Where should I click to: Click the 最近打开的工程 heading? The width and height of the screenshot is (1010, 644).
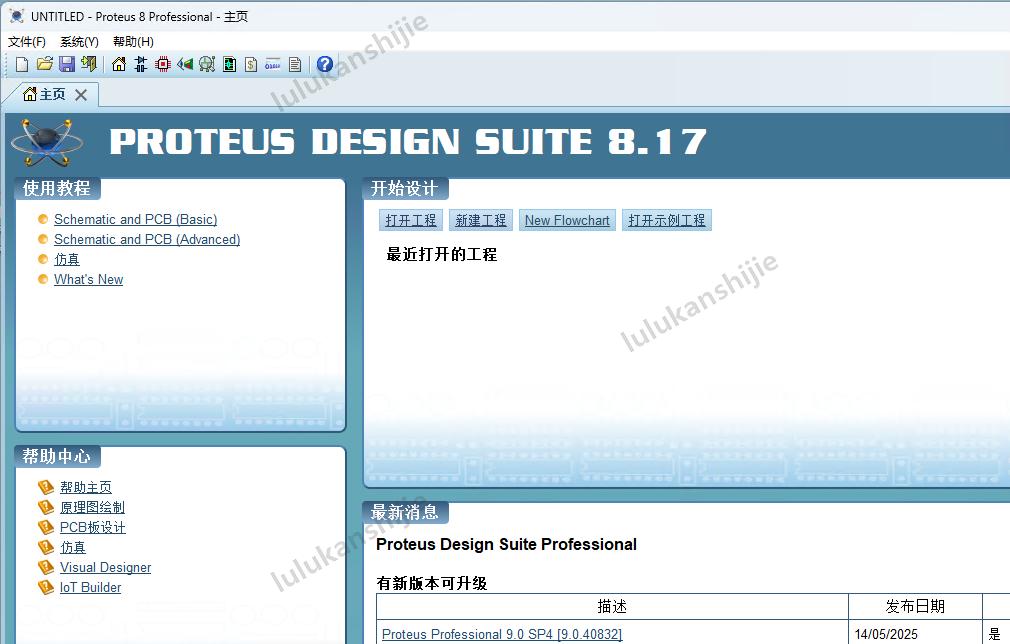[442, 254]
